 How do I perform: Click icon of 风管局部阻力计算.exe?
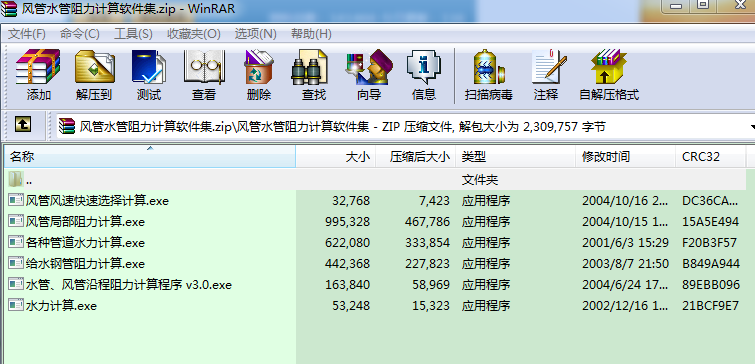[16, 221]
